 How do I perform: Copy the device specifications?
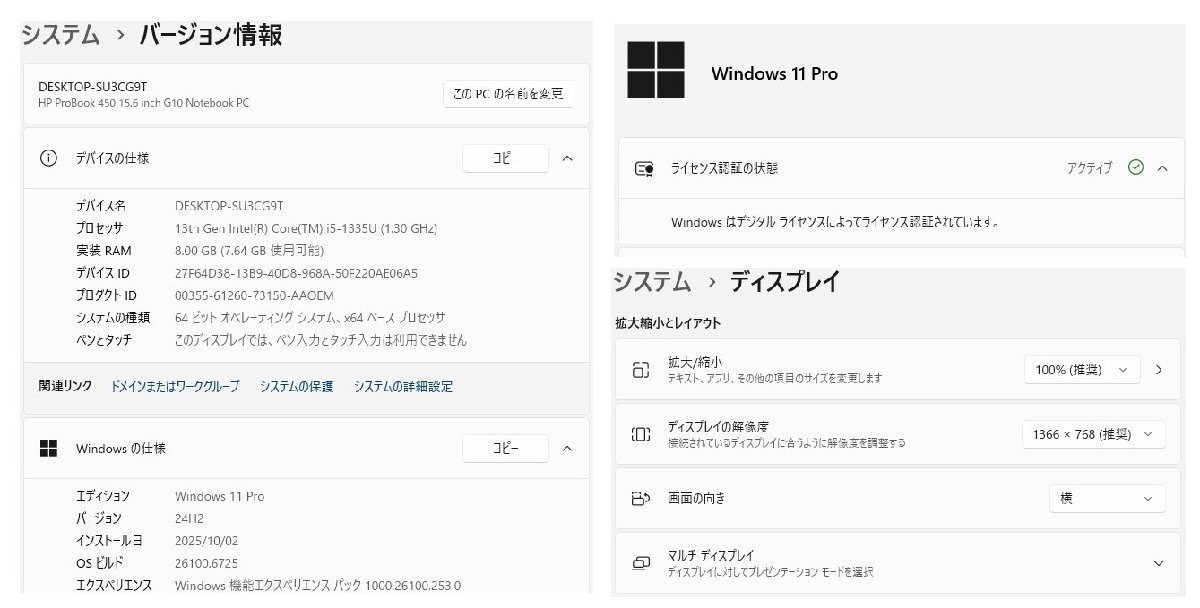(x=505, y=158)
